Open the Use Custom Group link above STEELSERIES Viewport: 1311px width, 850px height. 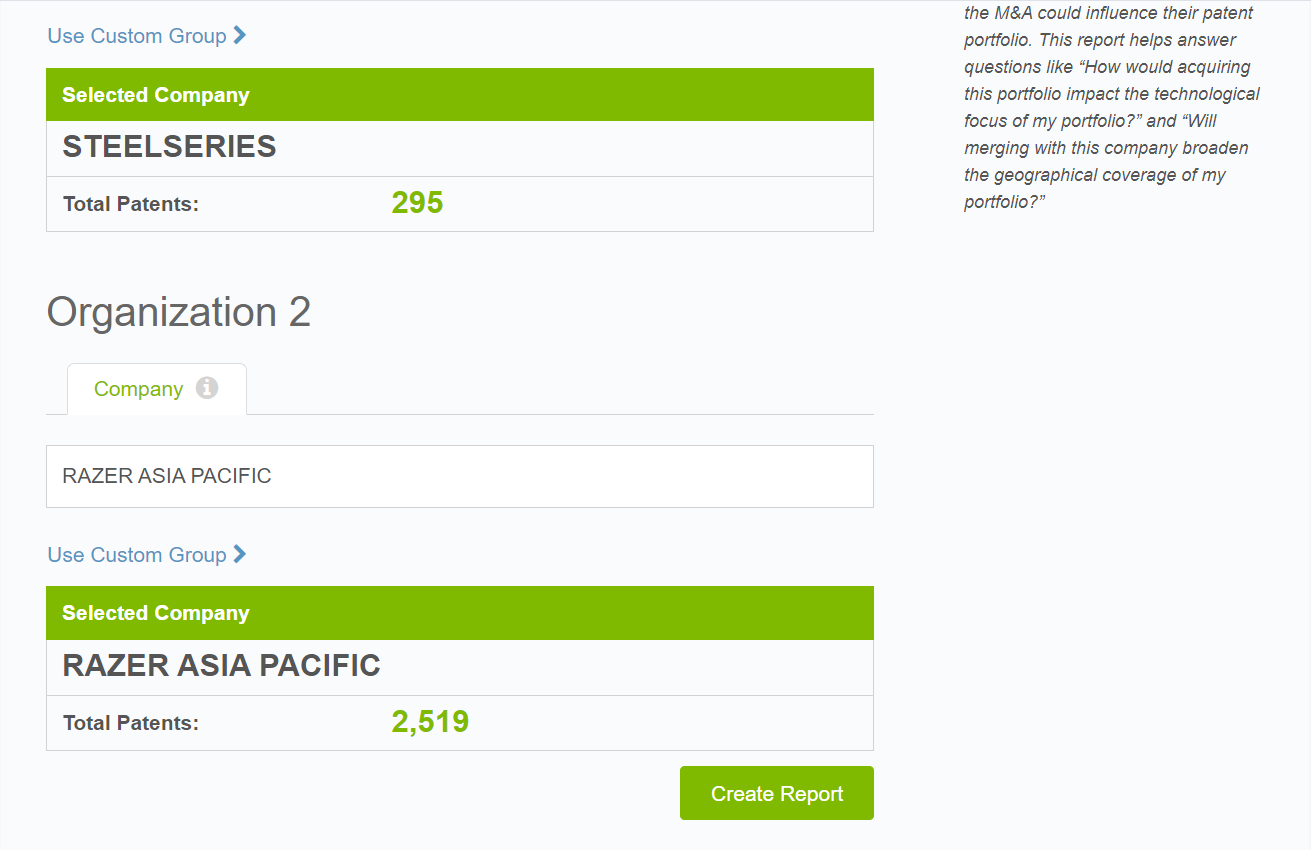(x=137, y=36)
